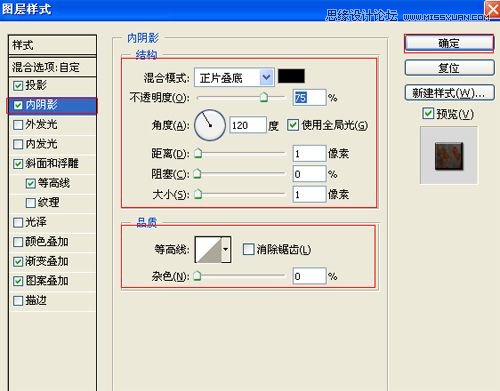The image size is (500, 391).
Task: Toggle the 投影 checkbox
Action: click(18, 86)
